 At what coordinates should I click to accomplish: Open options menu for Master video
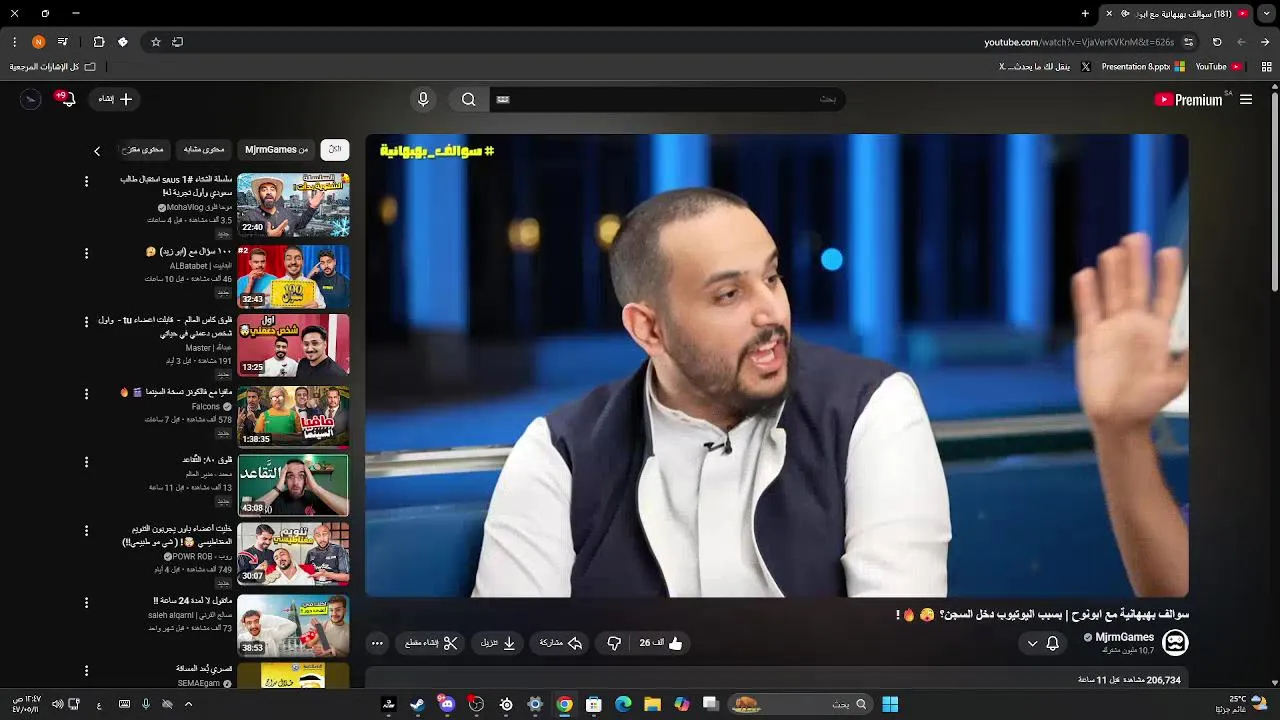(86, 322)
